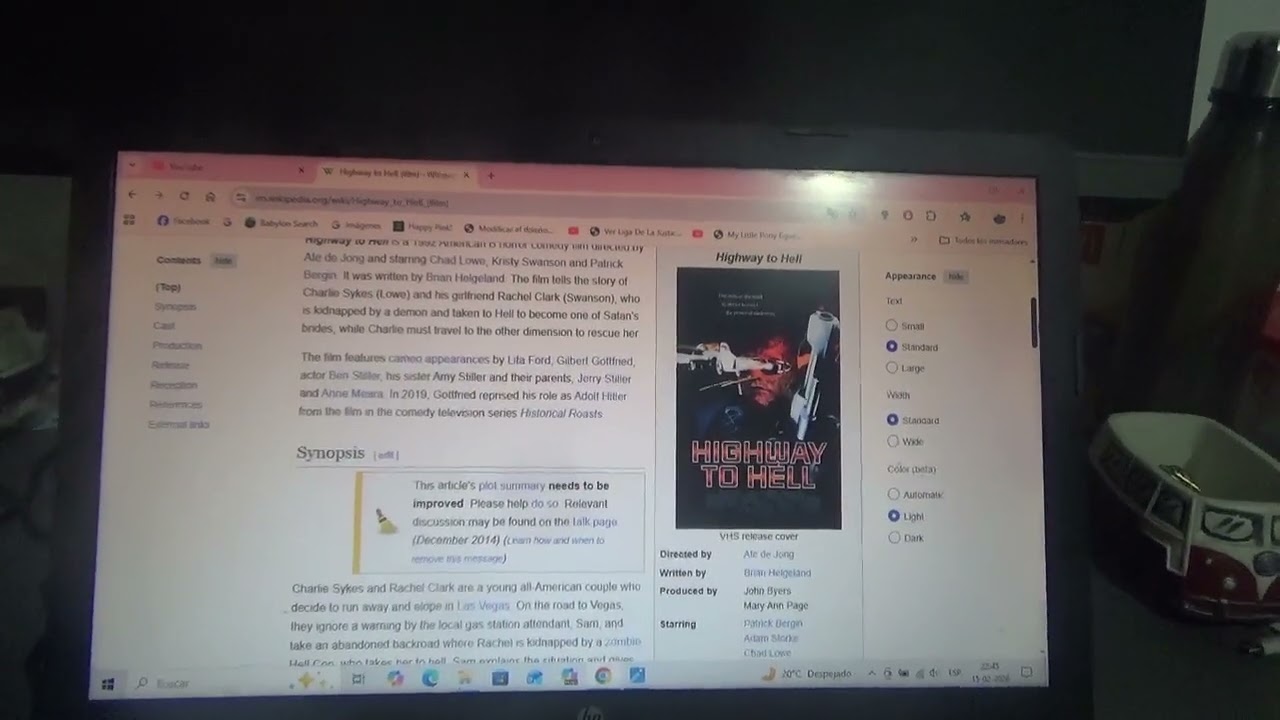Open the Chrome three-dot menu
The image size is (1280, 720).
click(x=1021, y=218)
